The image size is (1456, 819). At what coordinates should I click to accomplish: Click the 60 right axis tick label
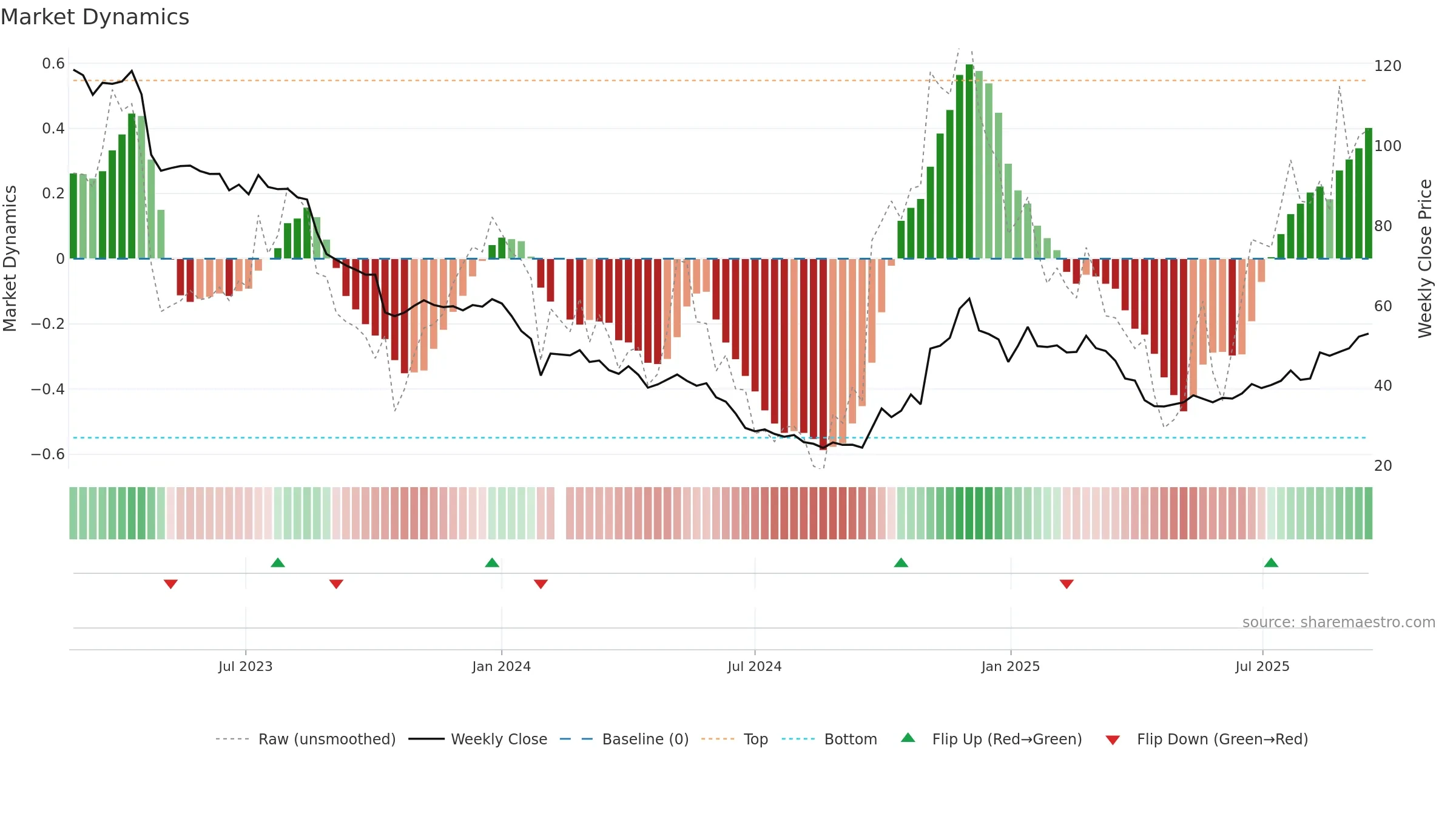[1383, 306]
